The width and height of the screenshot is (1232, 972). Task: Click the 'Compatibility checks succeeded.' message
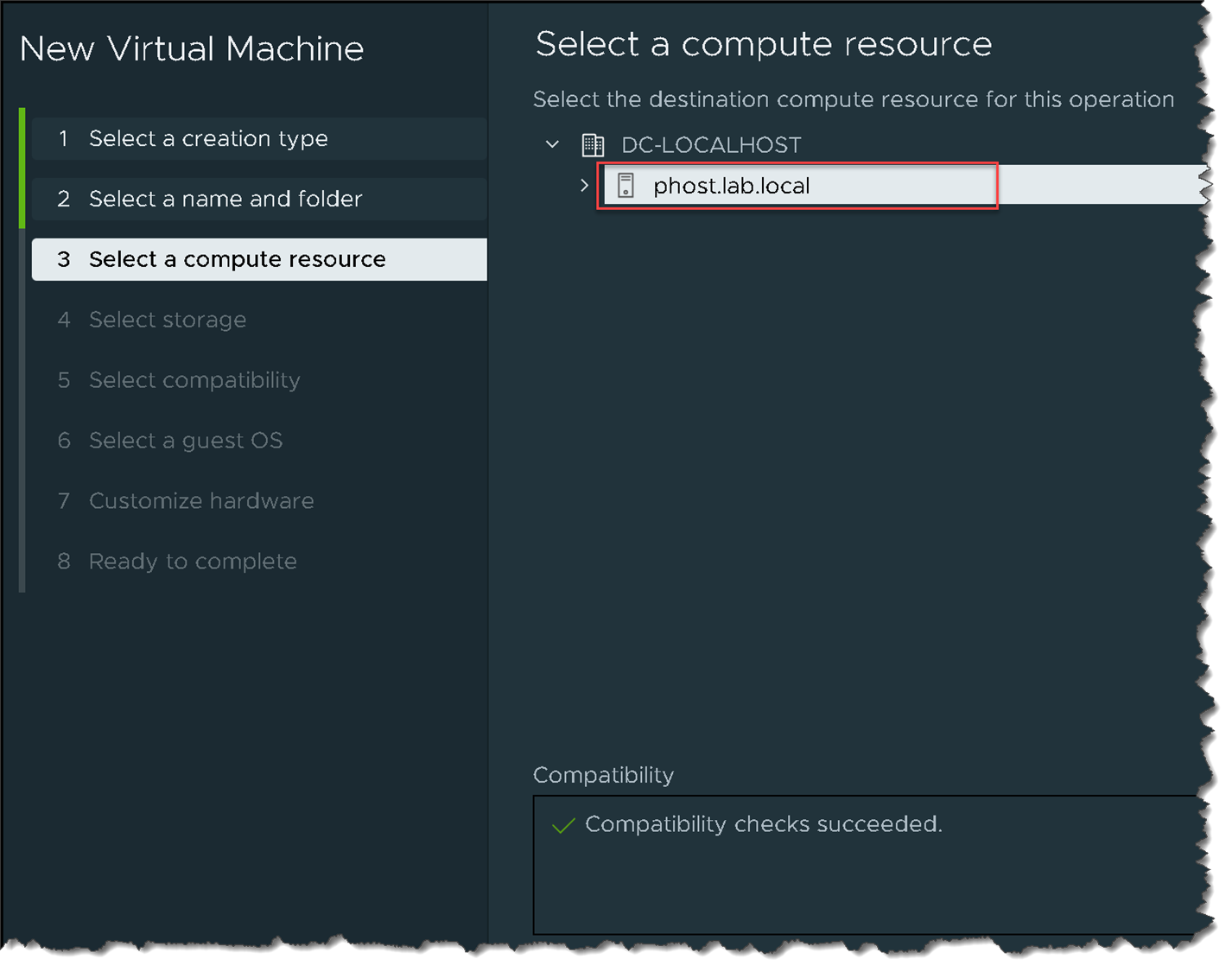click(763, 824)
